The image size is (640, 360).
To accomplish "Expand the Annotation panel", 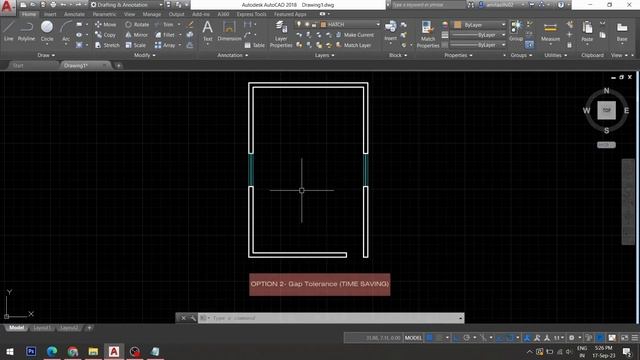I will coord(232,55).
